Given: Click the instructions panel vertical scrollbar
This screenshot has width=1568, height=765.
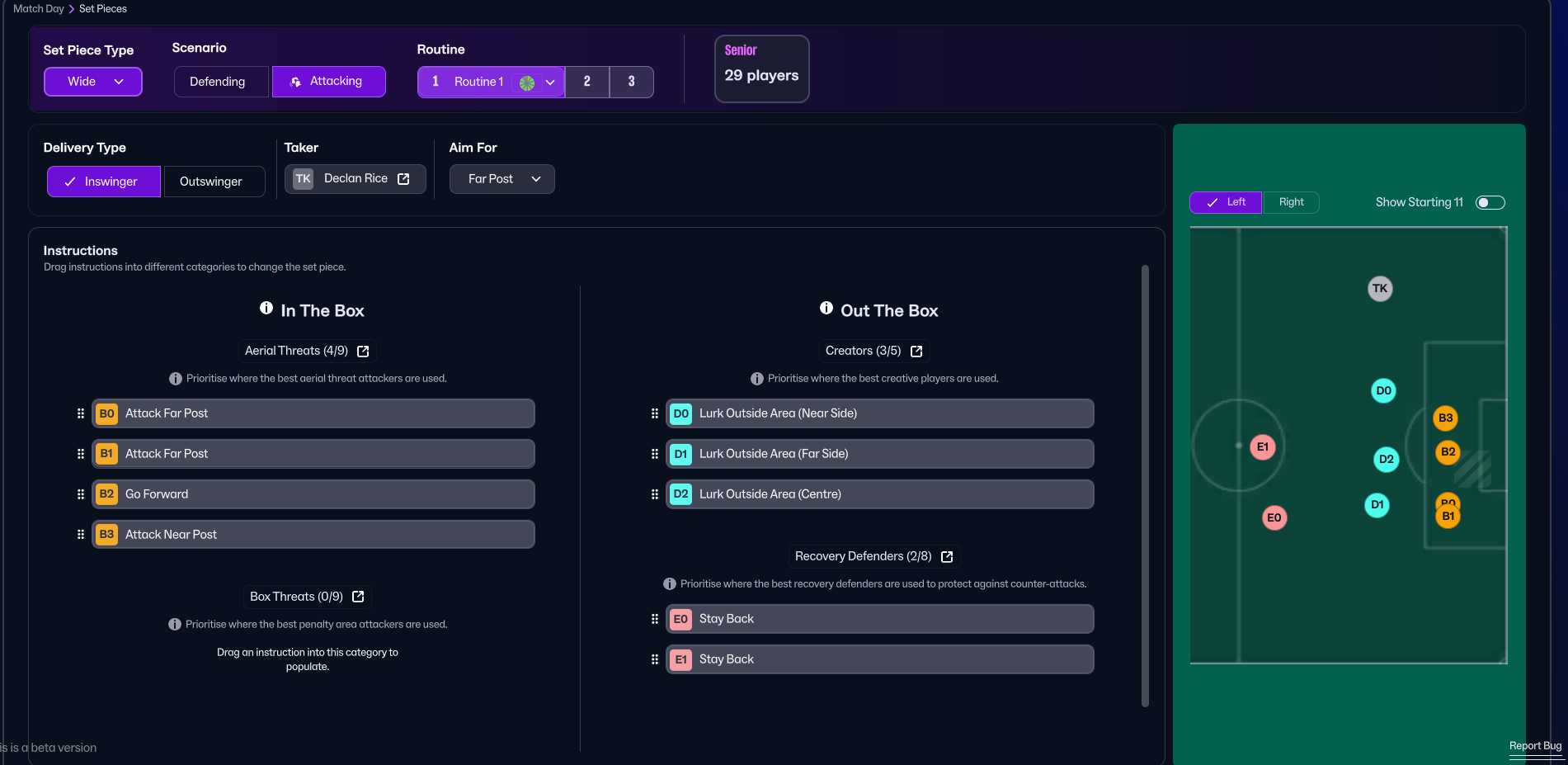Looking at the screenshot, I should (1145, 485).
